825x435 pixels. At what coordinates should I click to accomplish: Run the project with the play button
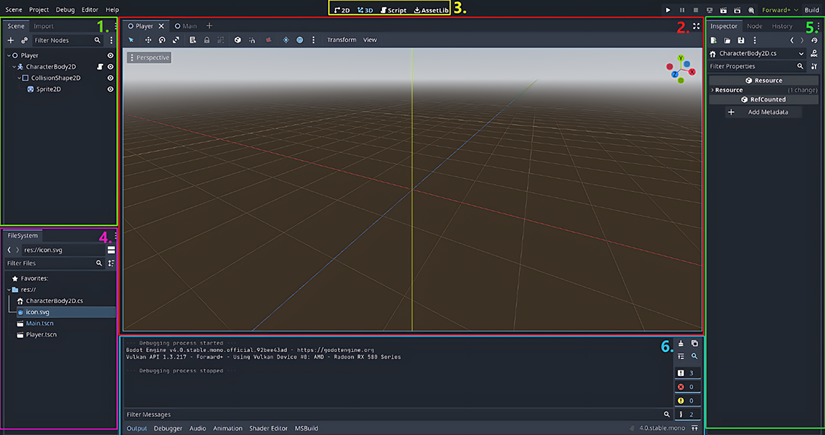tap(668, 10)
